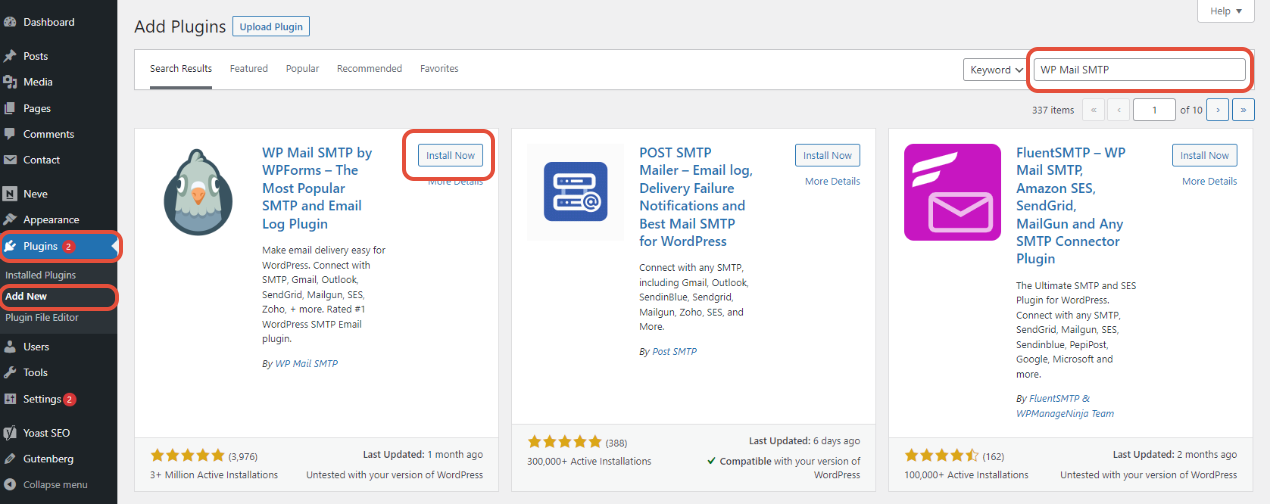The height and width of the screenshot is (504, 1270).
Task: Click the Comments bubble icon
Action: (10, 134)
